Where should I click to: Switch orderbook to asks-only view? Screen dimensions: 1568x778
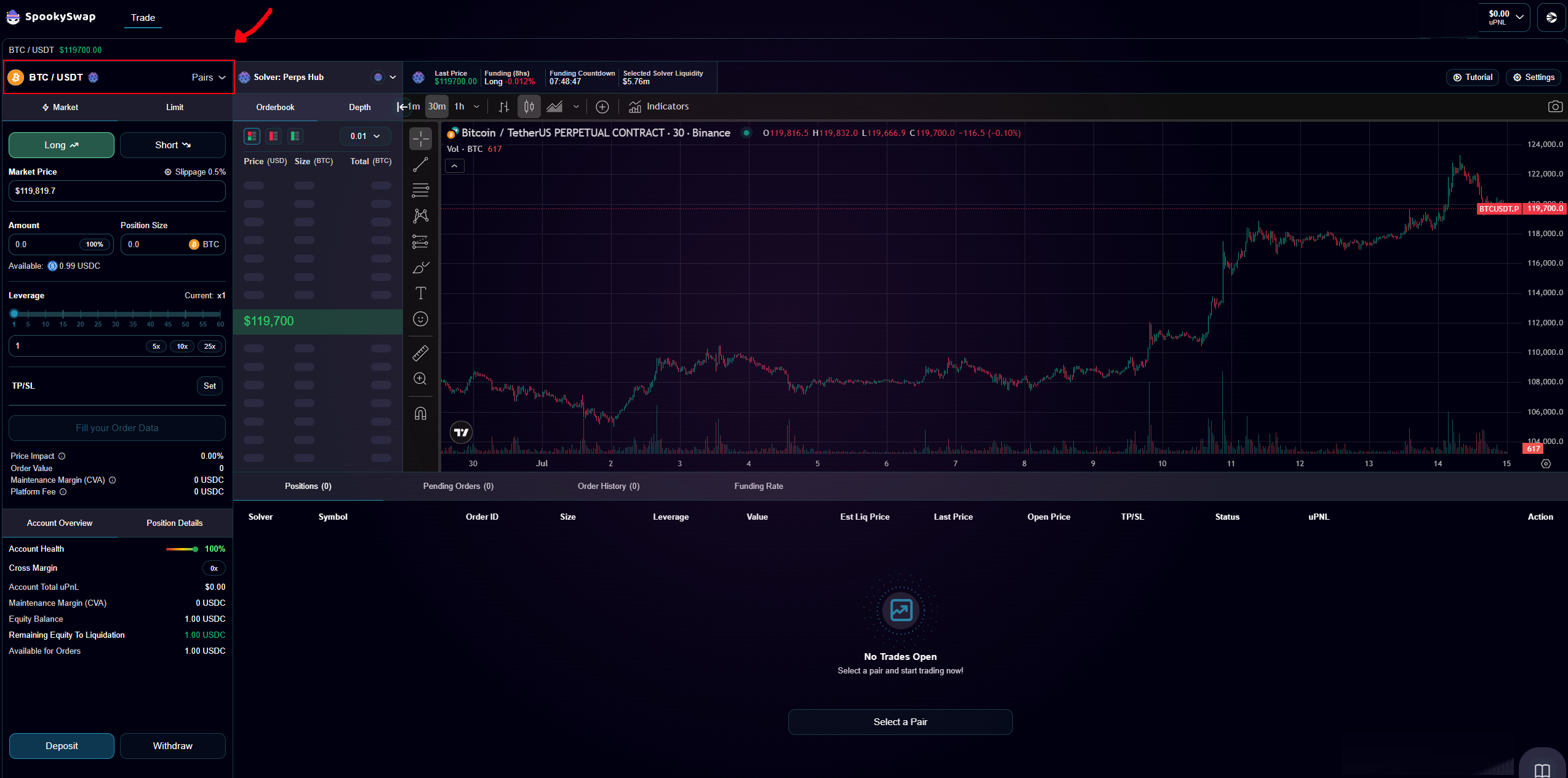tap(273, 136)
